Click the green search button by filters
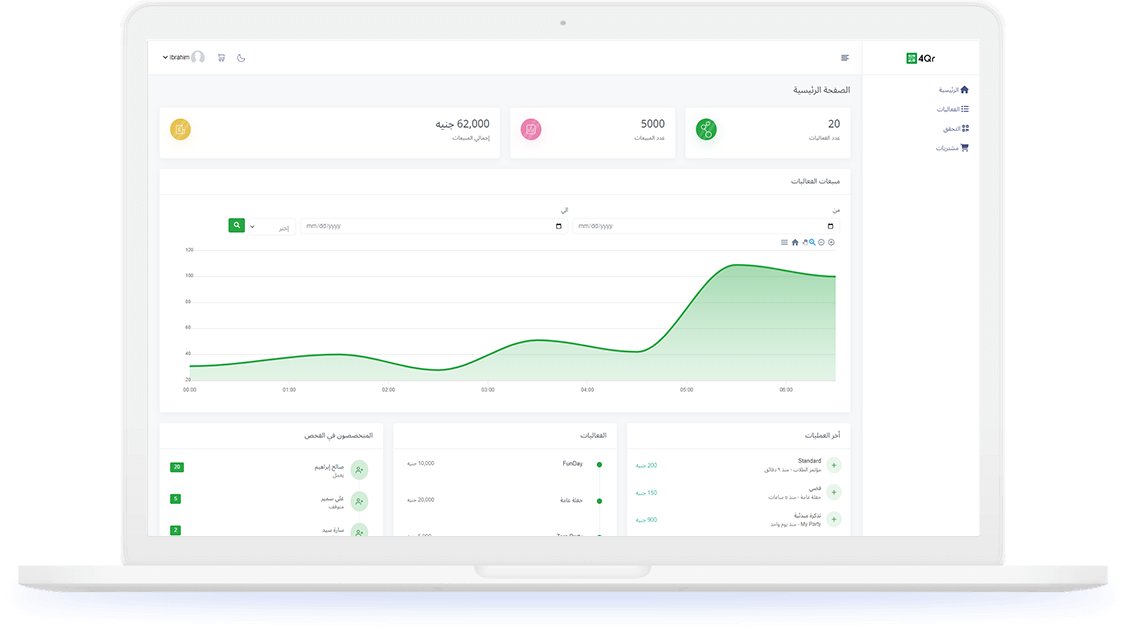1126x630 pixels. [236, 226]
